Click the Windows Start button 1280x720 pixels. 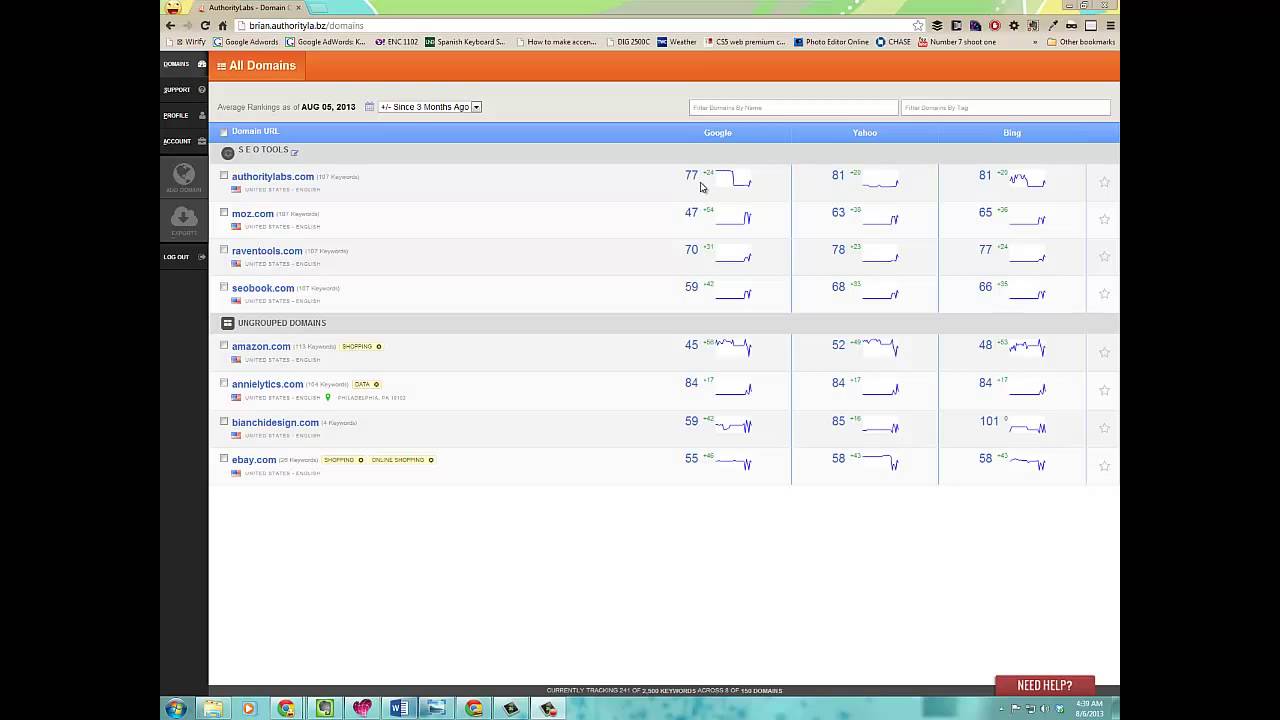(x=176, y=708)
